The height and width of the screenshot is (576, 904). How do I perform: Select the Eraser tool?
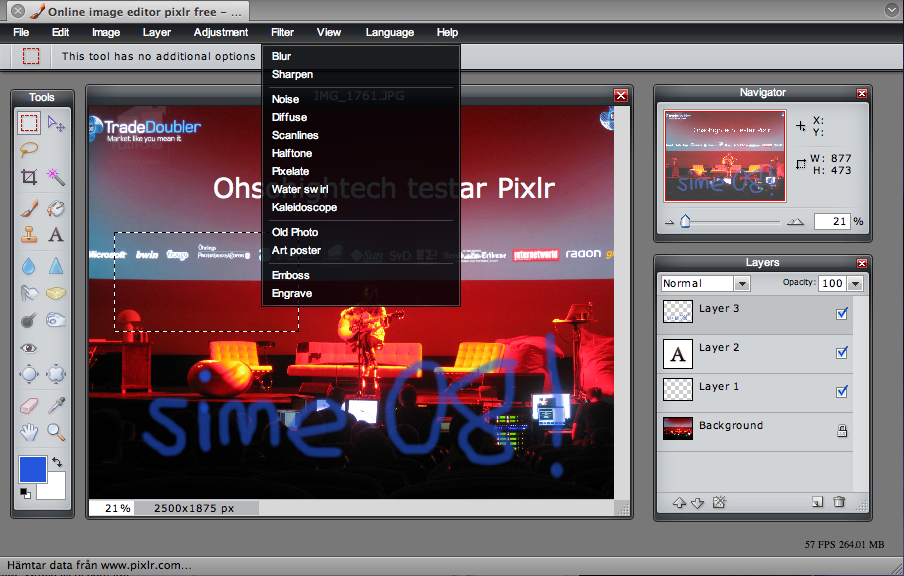[29, 406]
